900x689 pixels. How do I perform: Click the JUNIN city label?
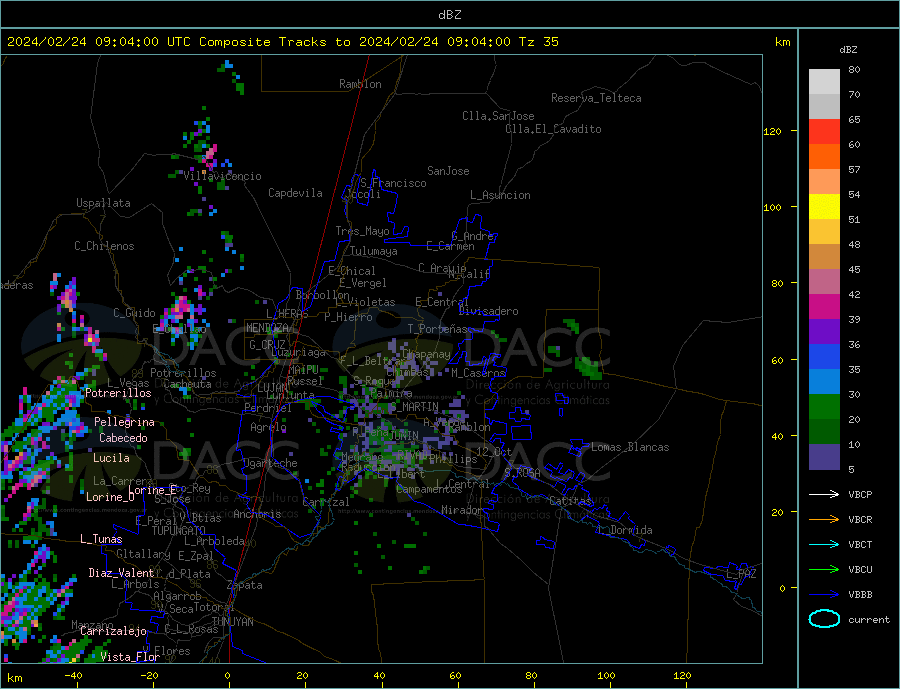click(404, 436)
